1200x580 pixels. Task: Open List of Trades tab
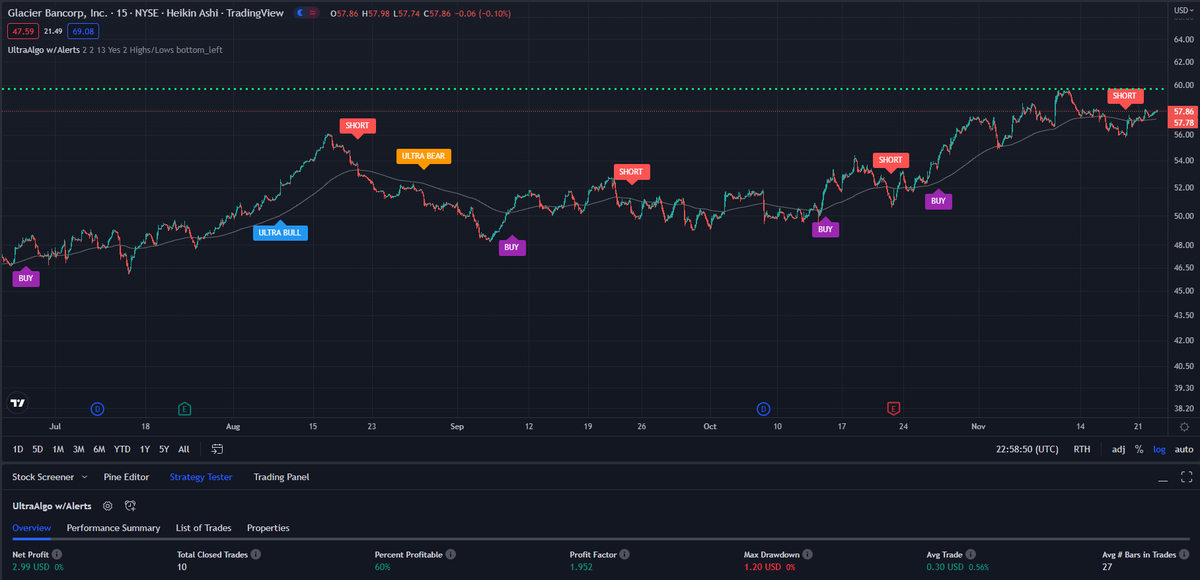pos(203,527)
